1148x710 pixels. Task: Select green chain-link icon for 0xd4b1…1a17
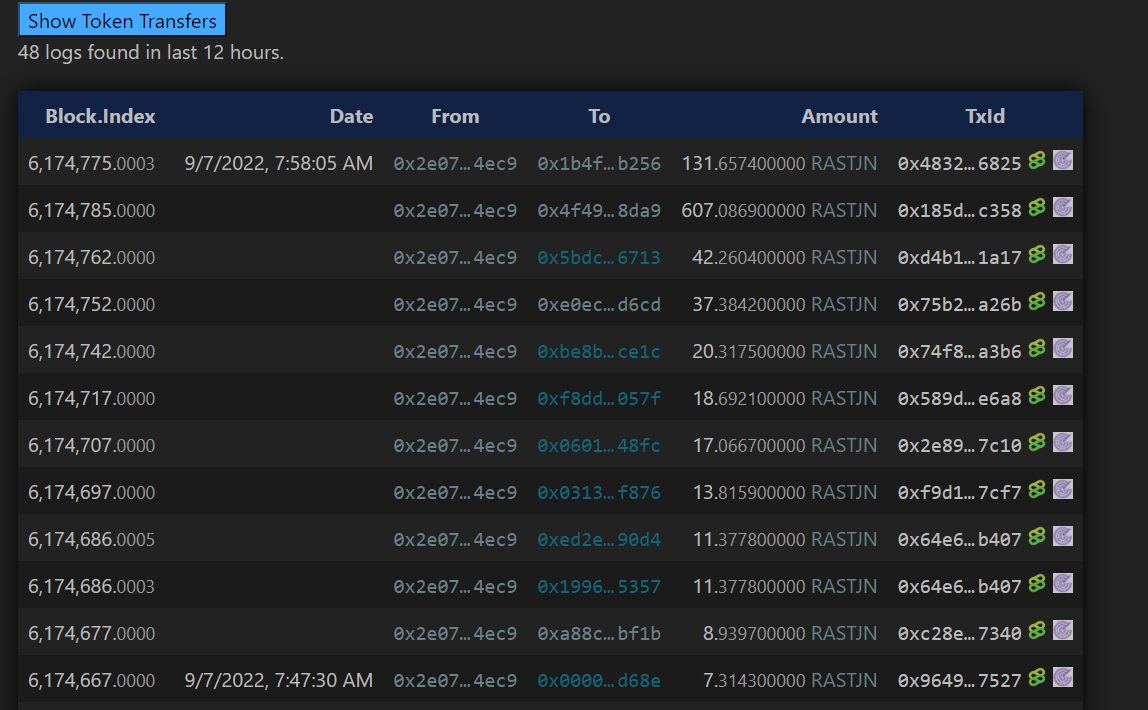(1037, 254)
